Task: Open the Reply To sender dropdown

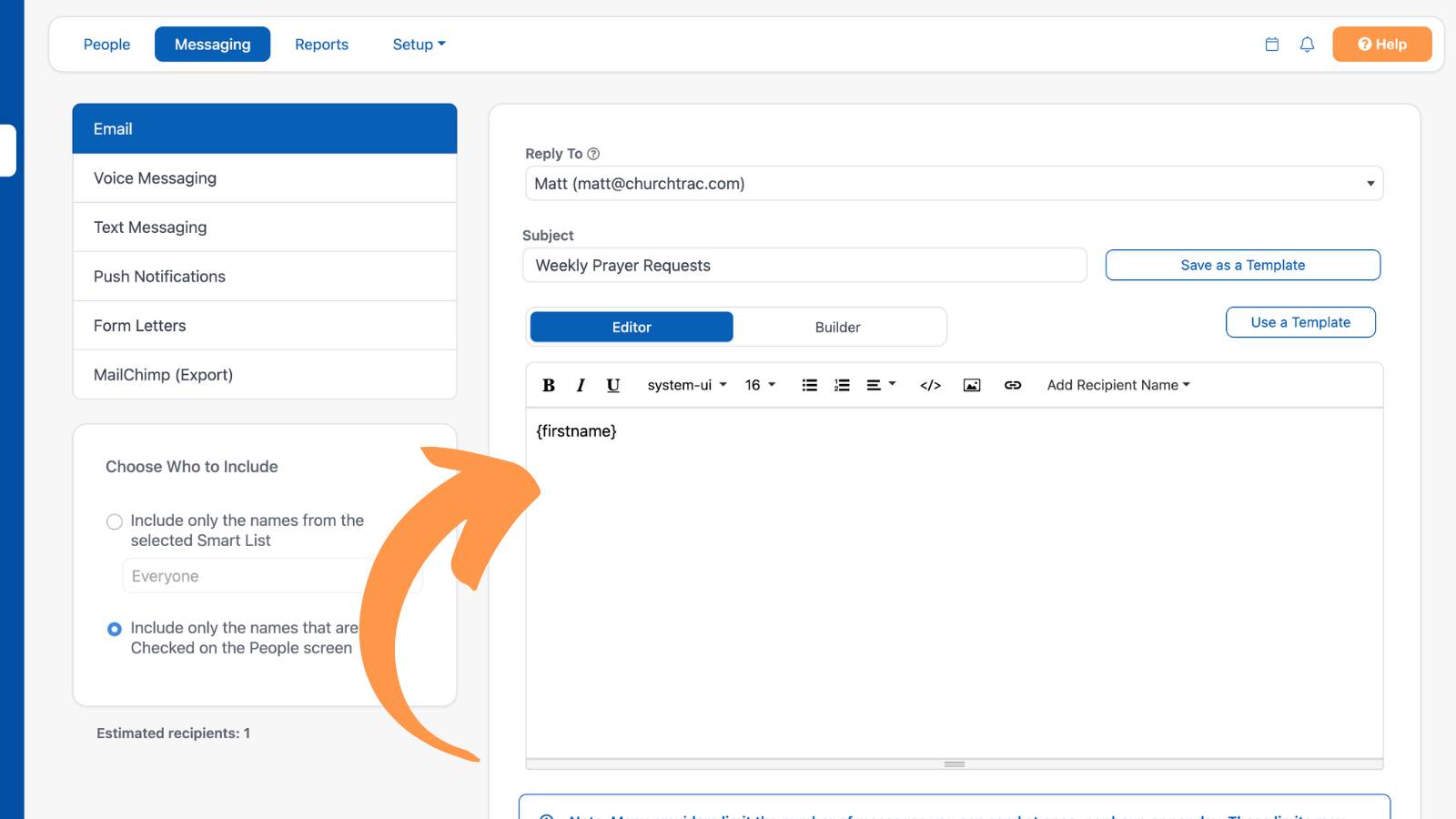Action: coord(954,183)
